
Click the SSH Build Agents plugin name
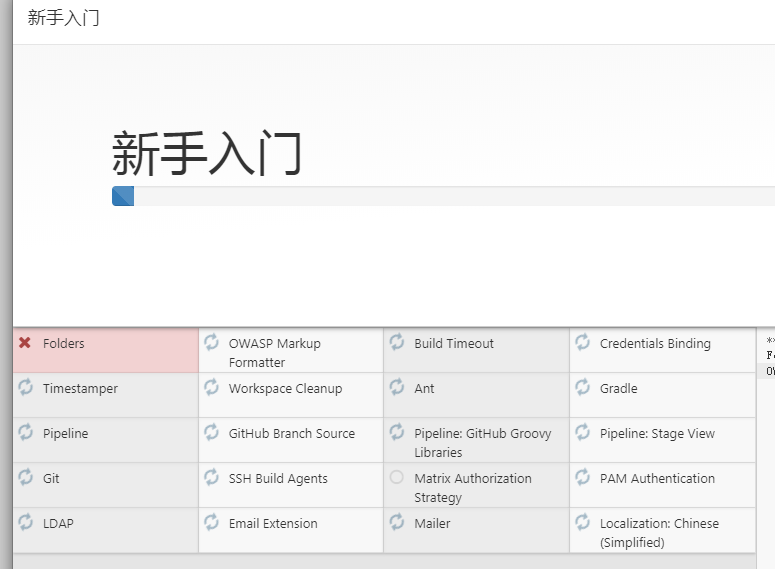click(x=278, y=479)
